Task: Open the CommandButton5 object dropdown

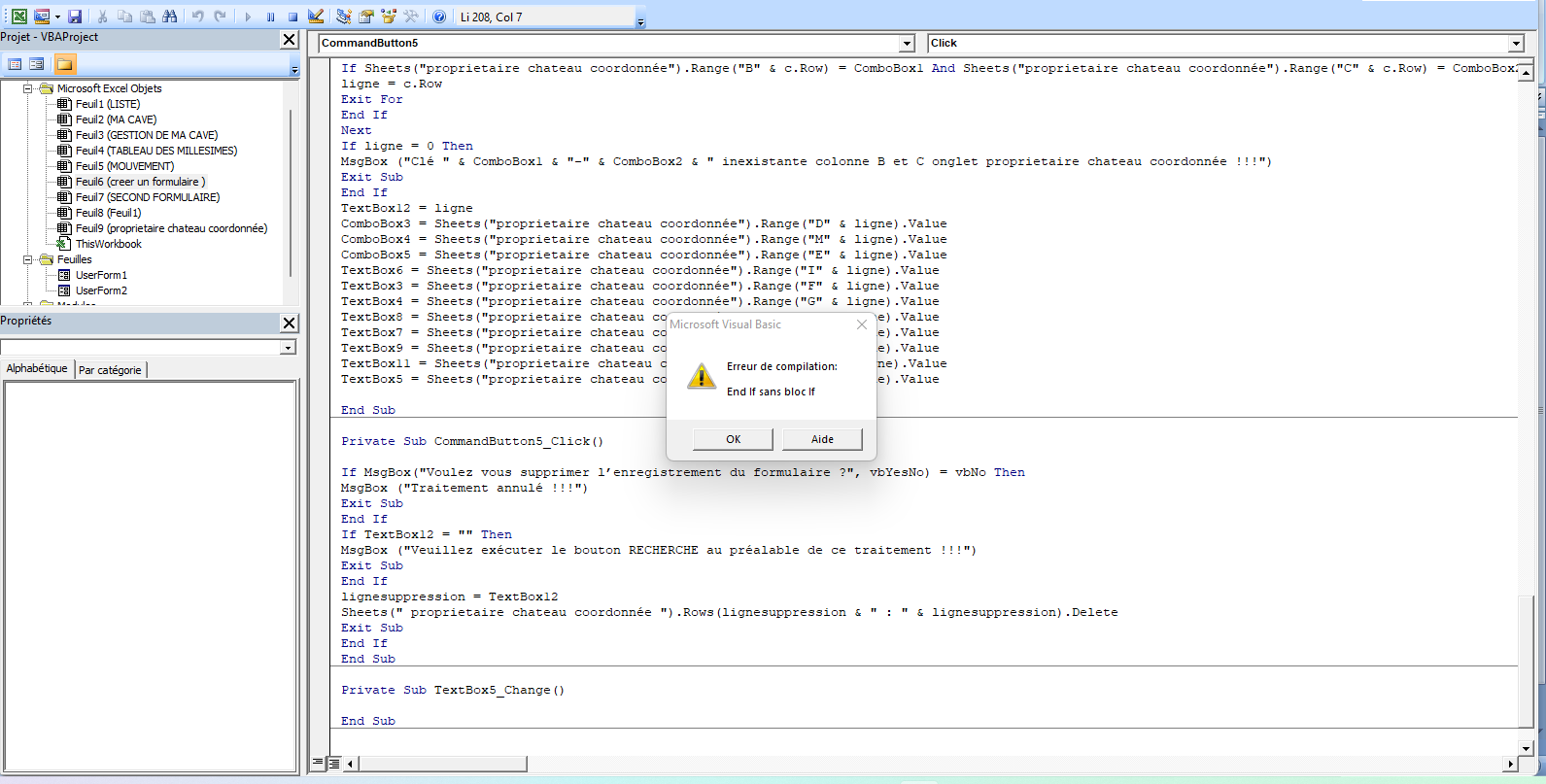Action: [907, 44]
